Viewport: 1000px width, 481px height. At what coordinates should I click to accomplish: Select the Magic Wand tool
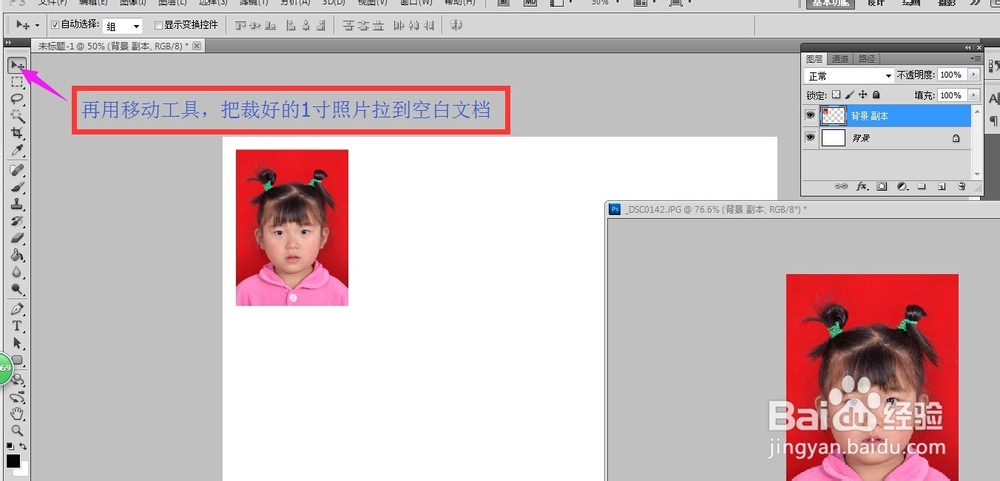[x=17, y=116]
